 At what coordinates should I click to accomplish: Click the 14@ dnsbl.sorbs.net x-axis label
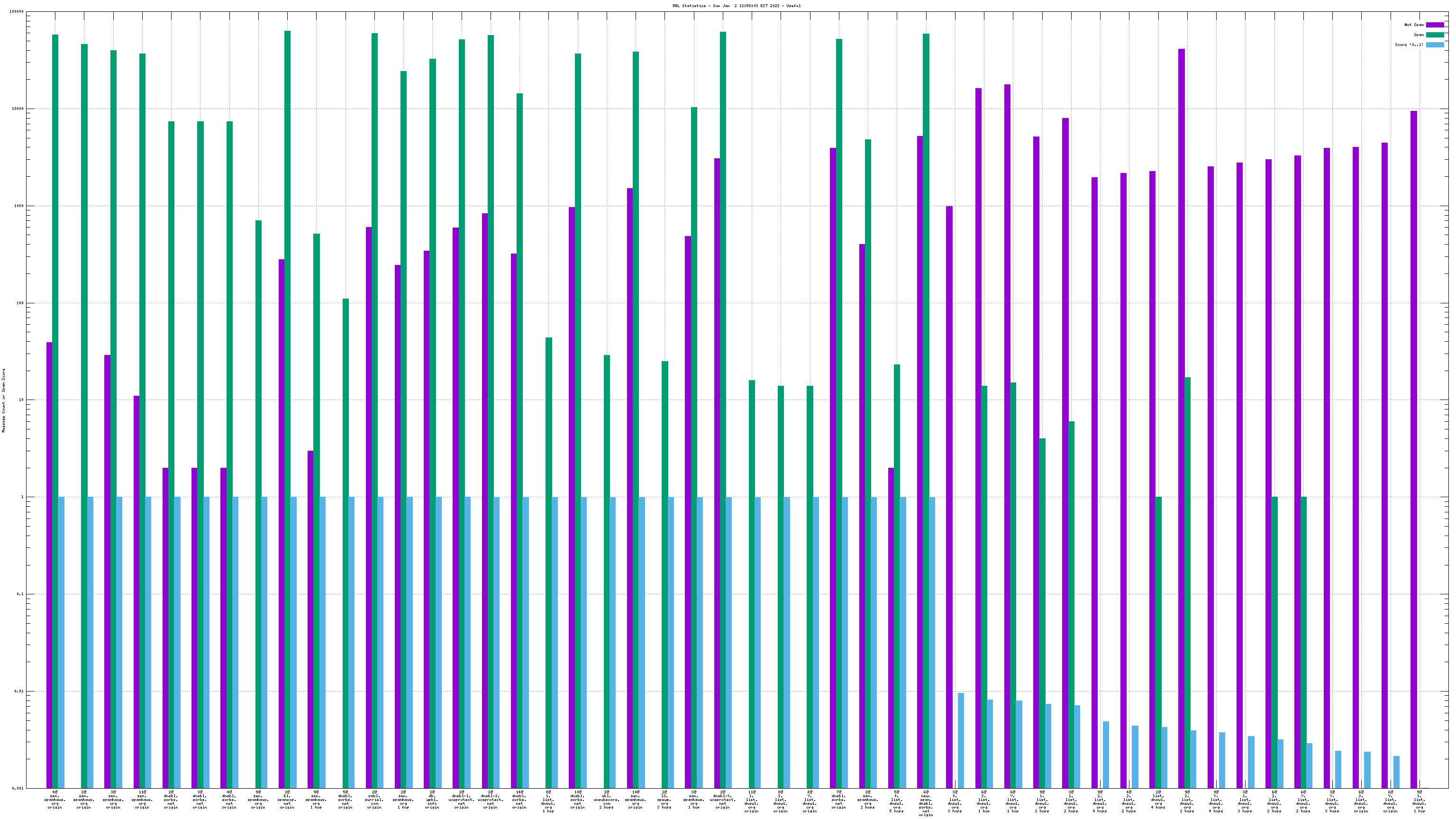519,799
